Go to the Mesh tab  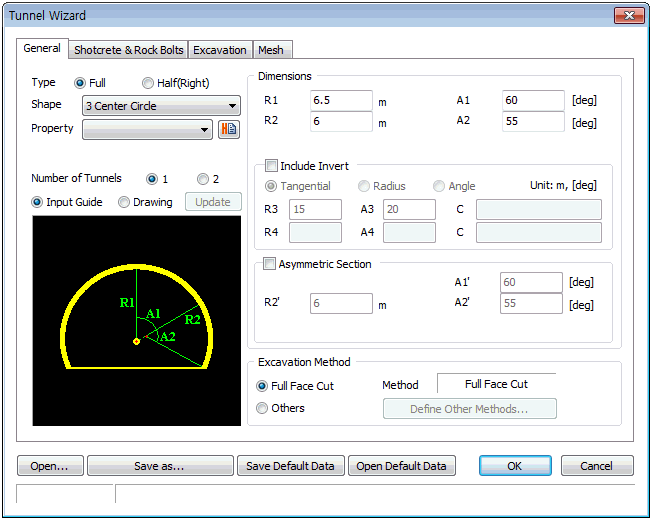[x=270, y=50]
